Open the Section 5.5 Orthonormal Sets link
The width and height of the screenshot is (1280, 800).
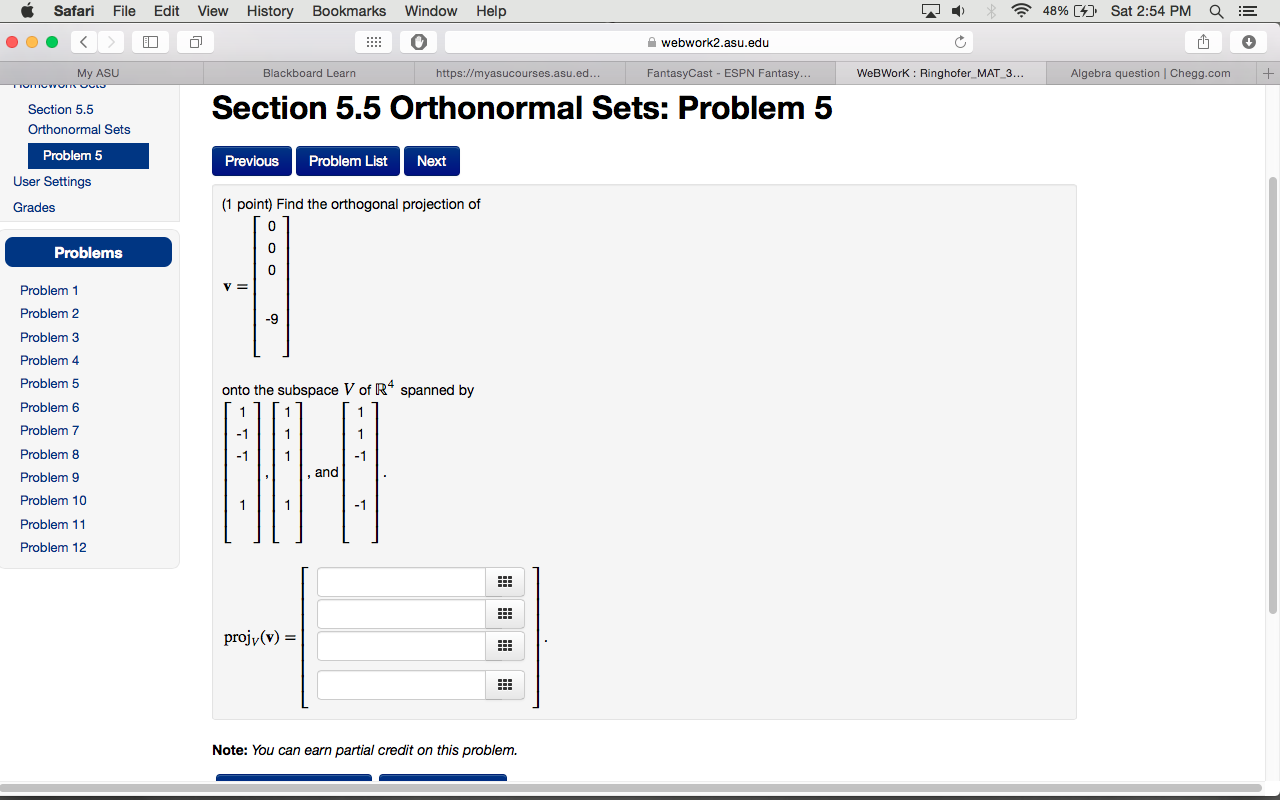[x=79, y=120]
